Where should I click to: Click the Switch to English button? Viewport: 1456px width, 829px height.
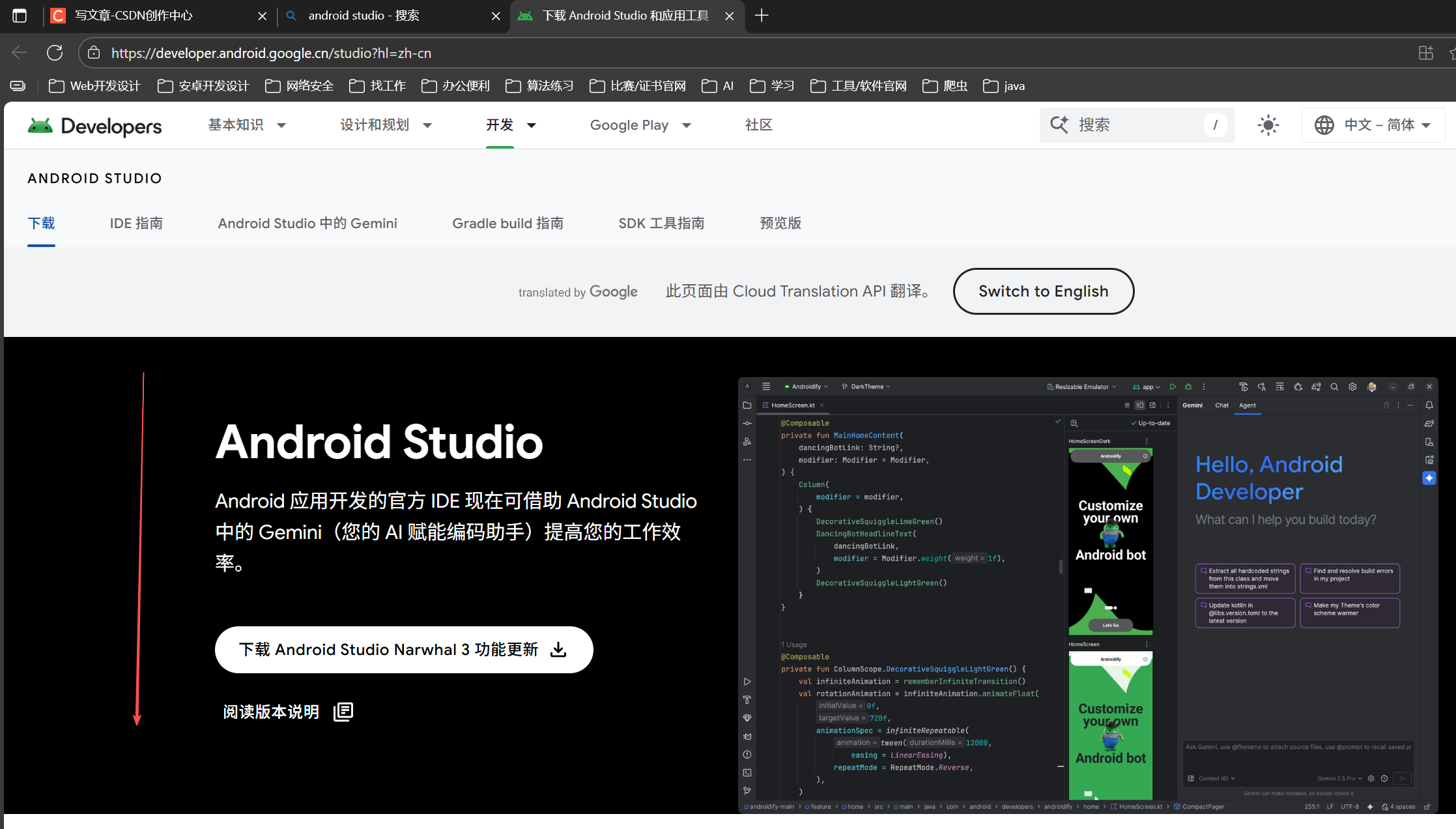1043,291
